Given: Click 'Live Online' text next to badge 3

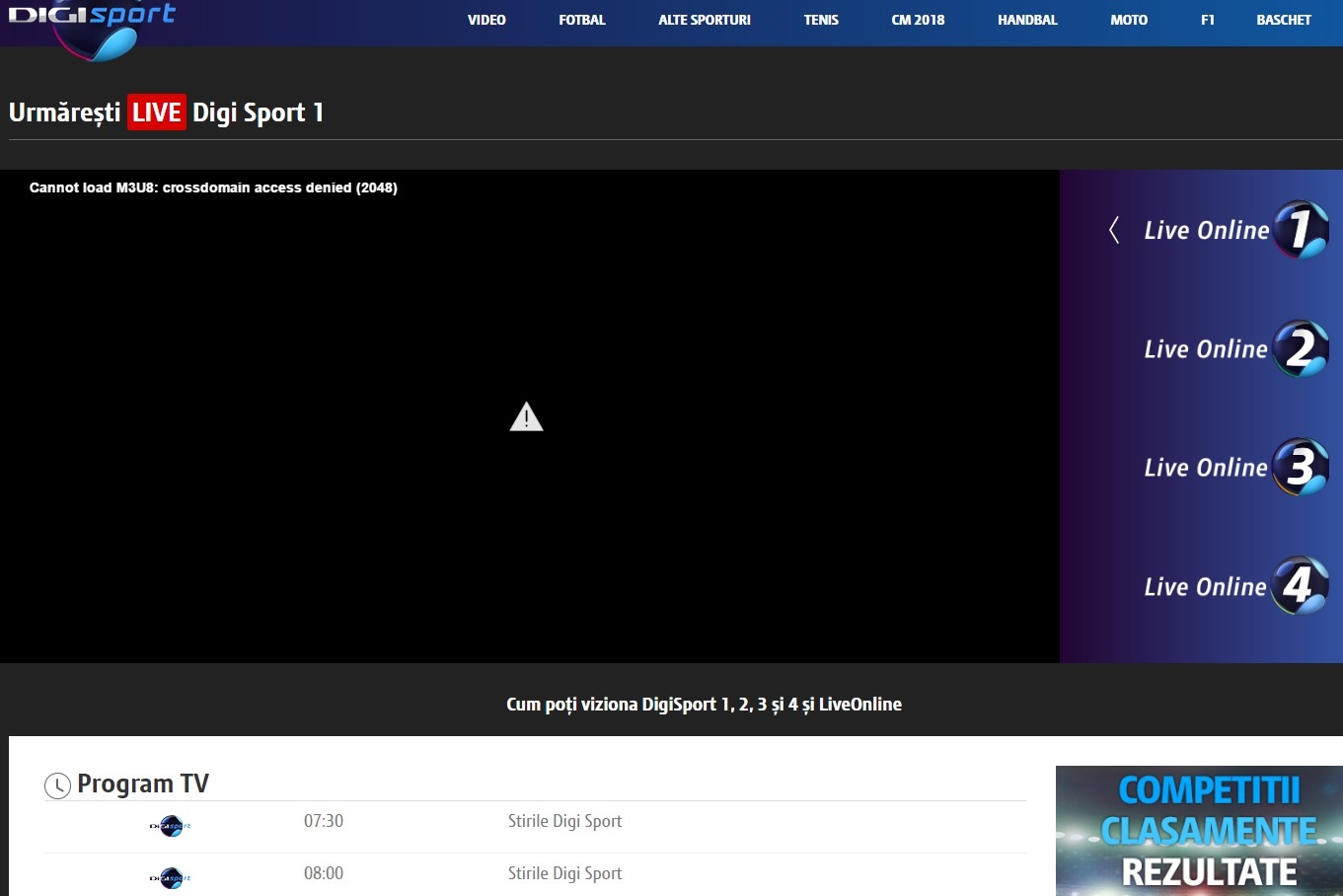Looking at the screenshot, I should coord(1206,468).
